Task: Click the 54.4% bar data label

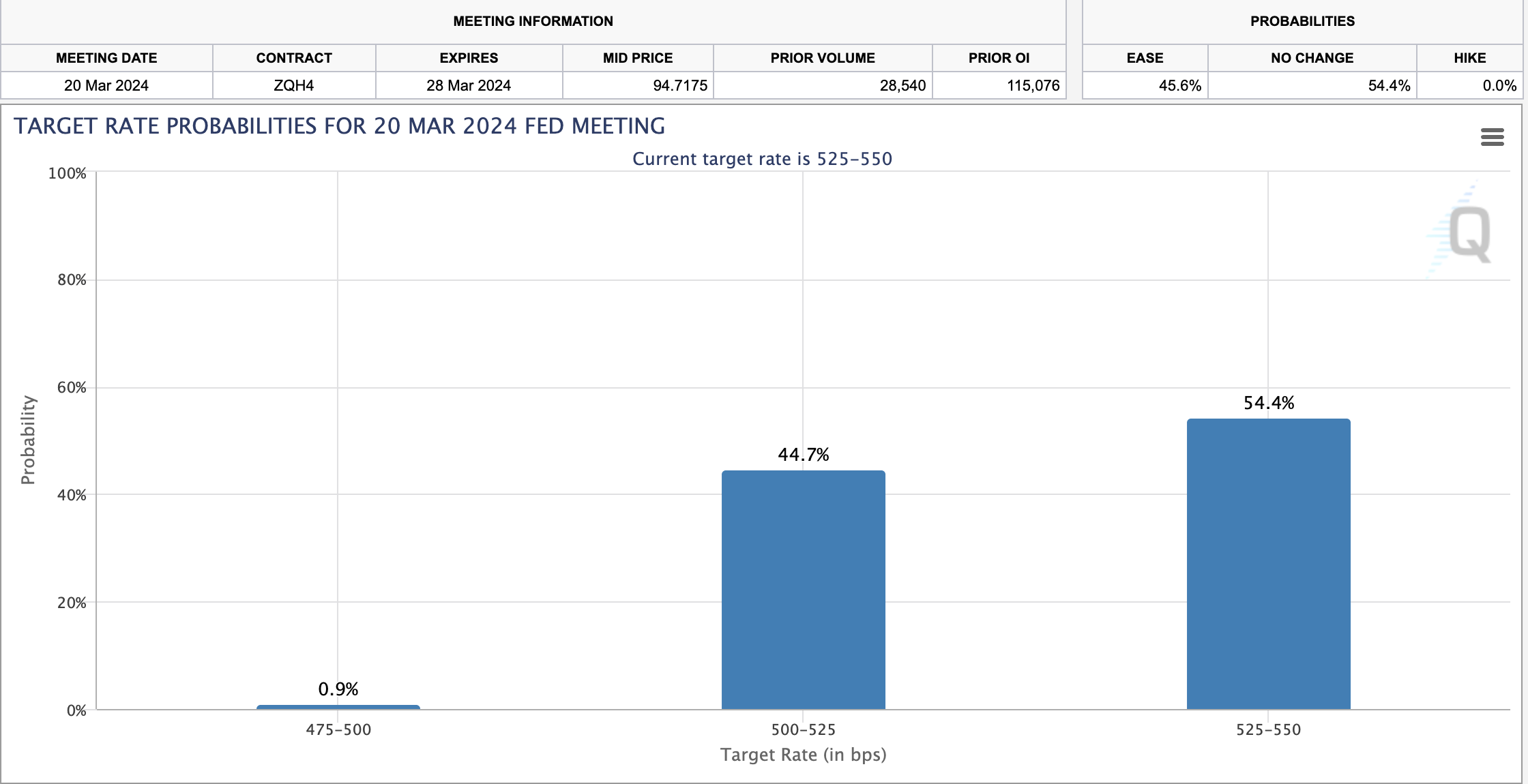Action: (1268, 403)
